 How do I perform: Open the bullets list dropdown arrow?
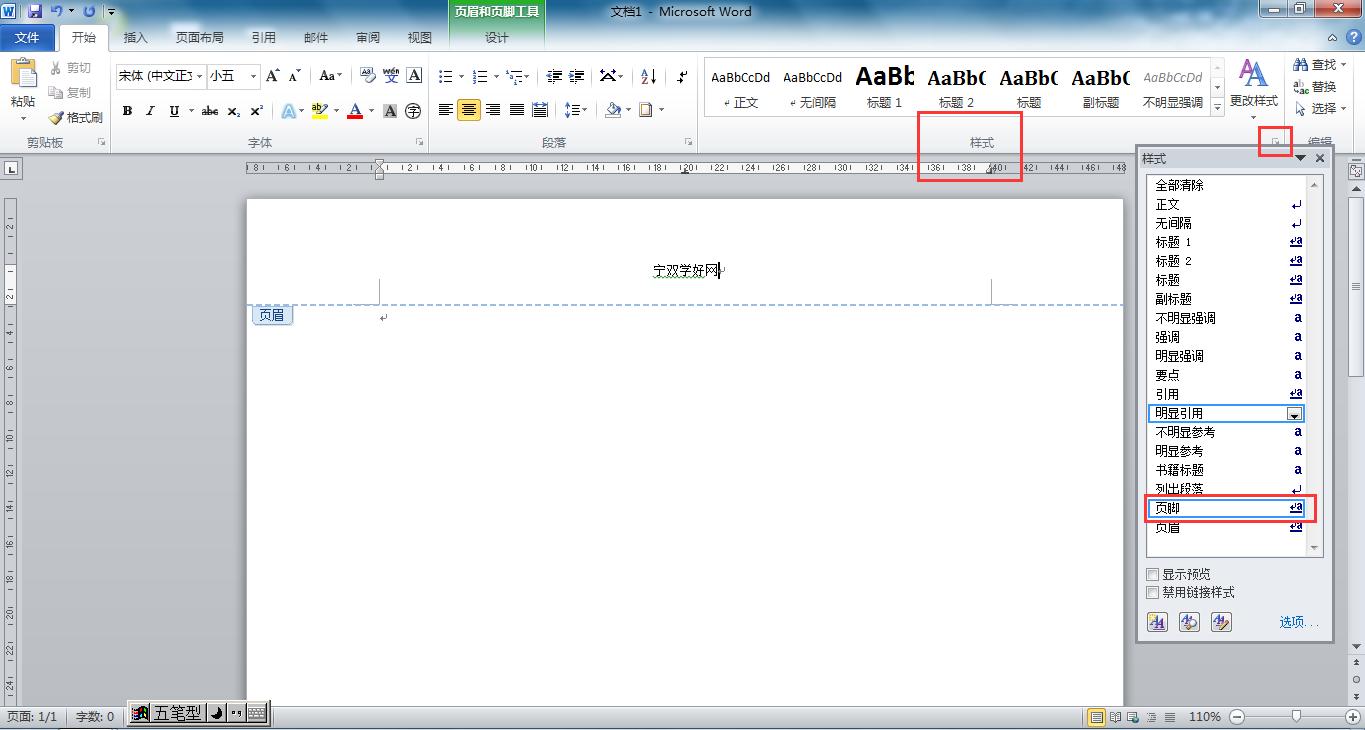coord(460,76)
